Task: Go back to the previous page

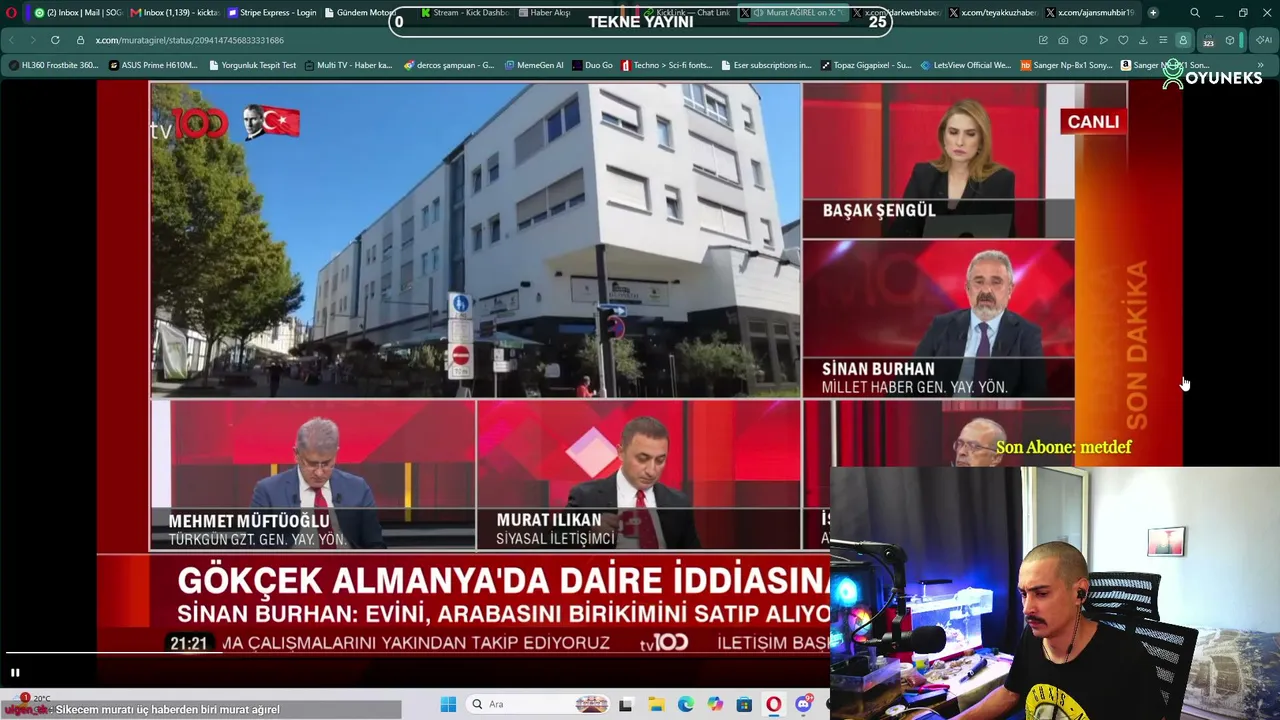Action: pos(12,40)
